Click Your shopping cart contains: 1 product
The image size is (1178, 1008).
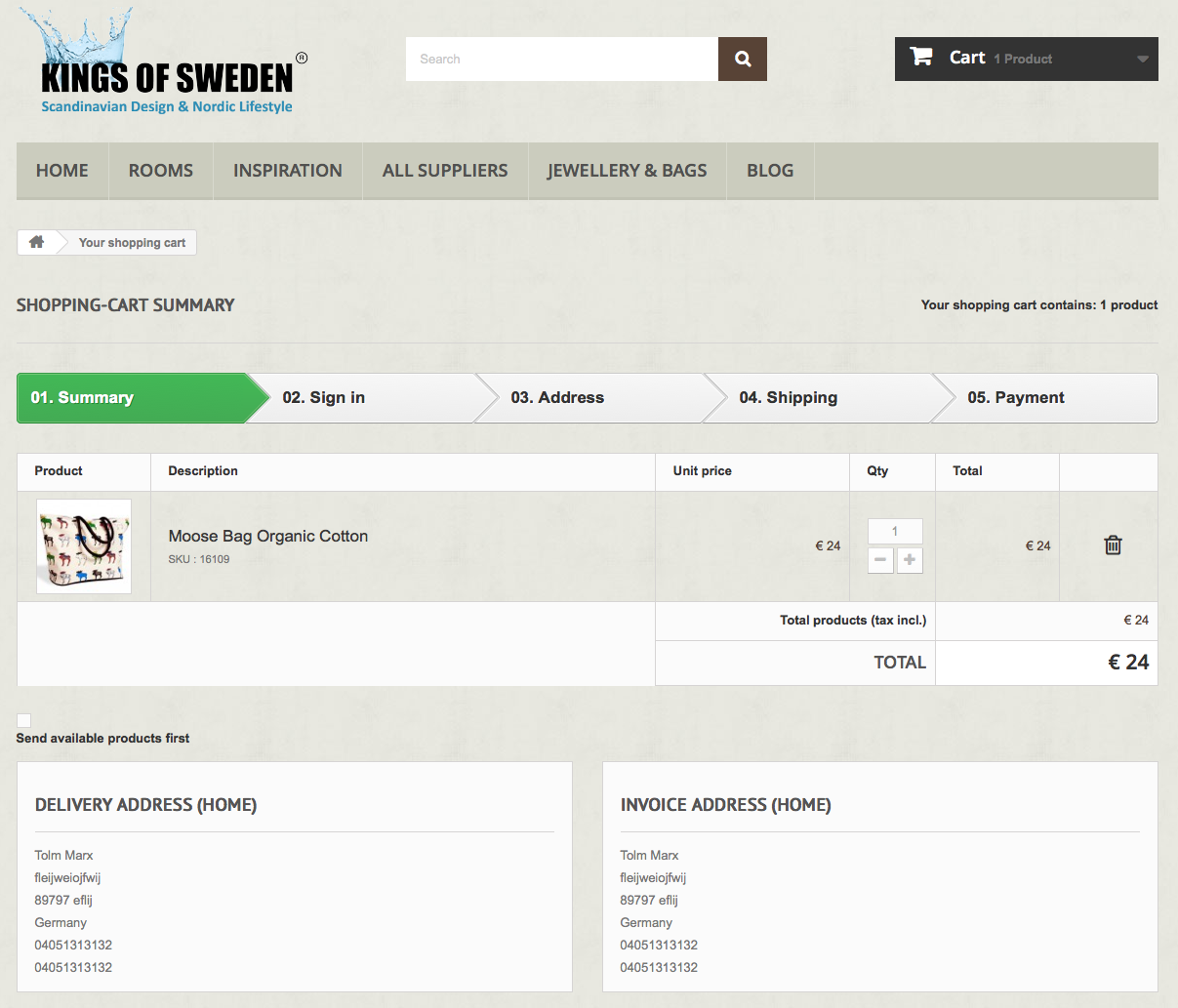pos(1039,304)
